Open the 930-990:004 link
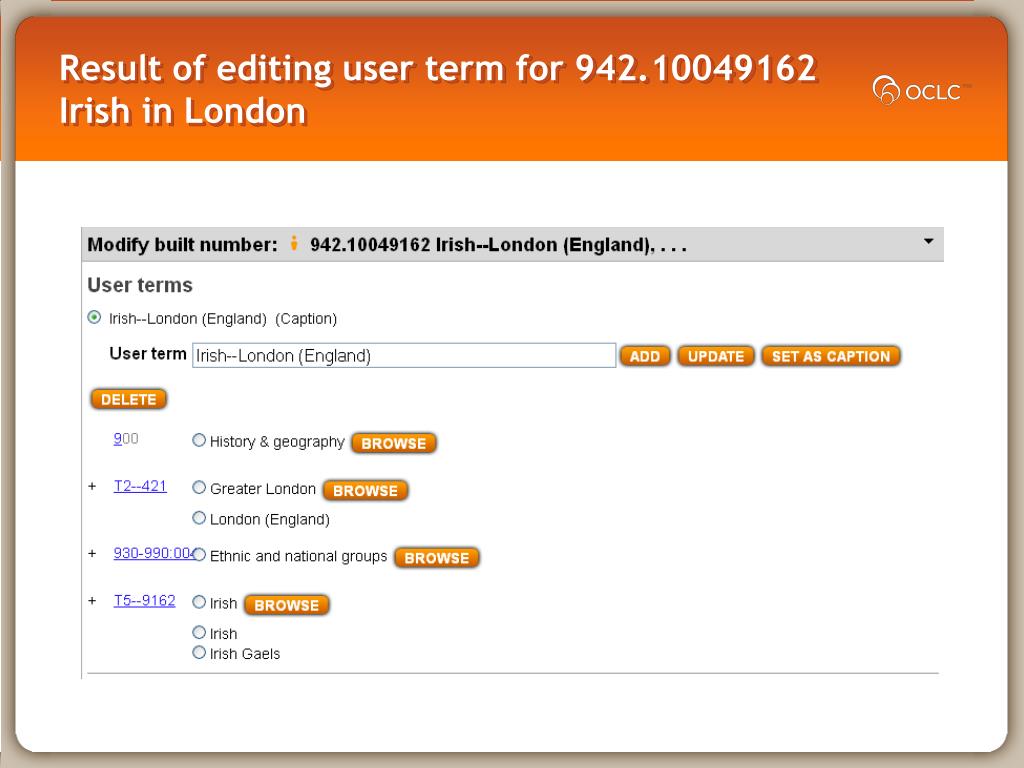The width and height of the screenshot is (1024, 768). [x=154, y=553]
